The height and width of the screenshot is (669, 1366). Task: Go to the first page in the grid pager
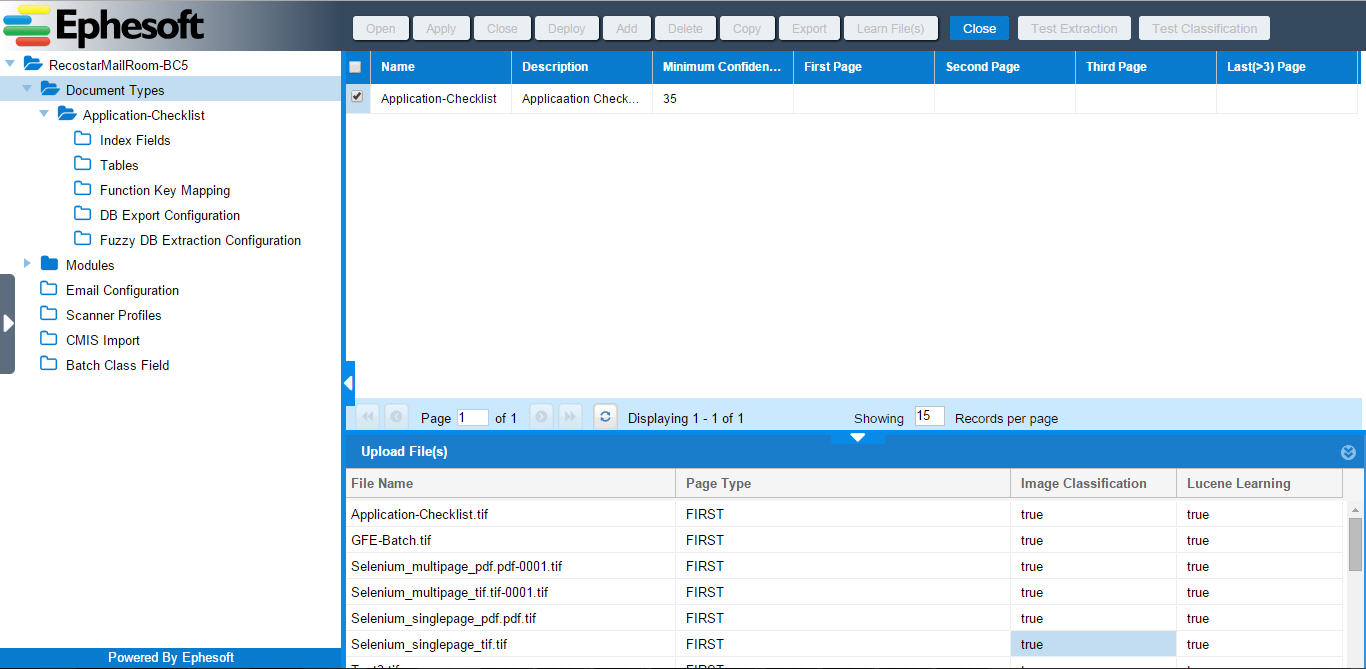[x=367, y=417]
